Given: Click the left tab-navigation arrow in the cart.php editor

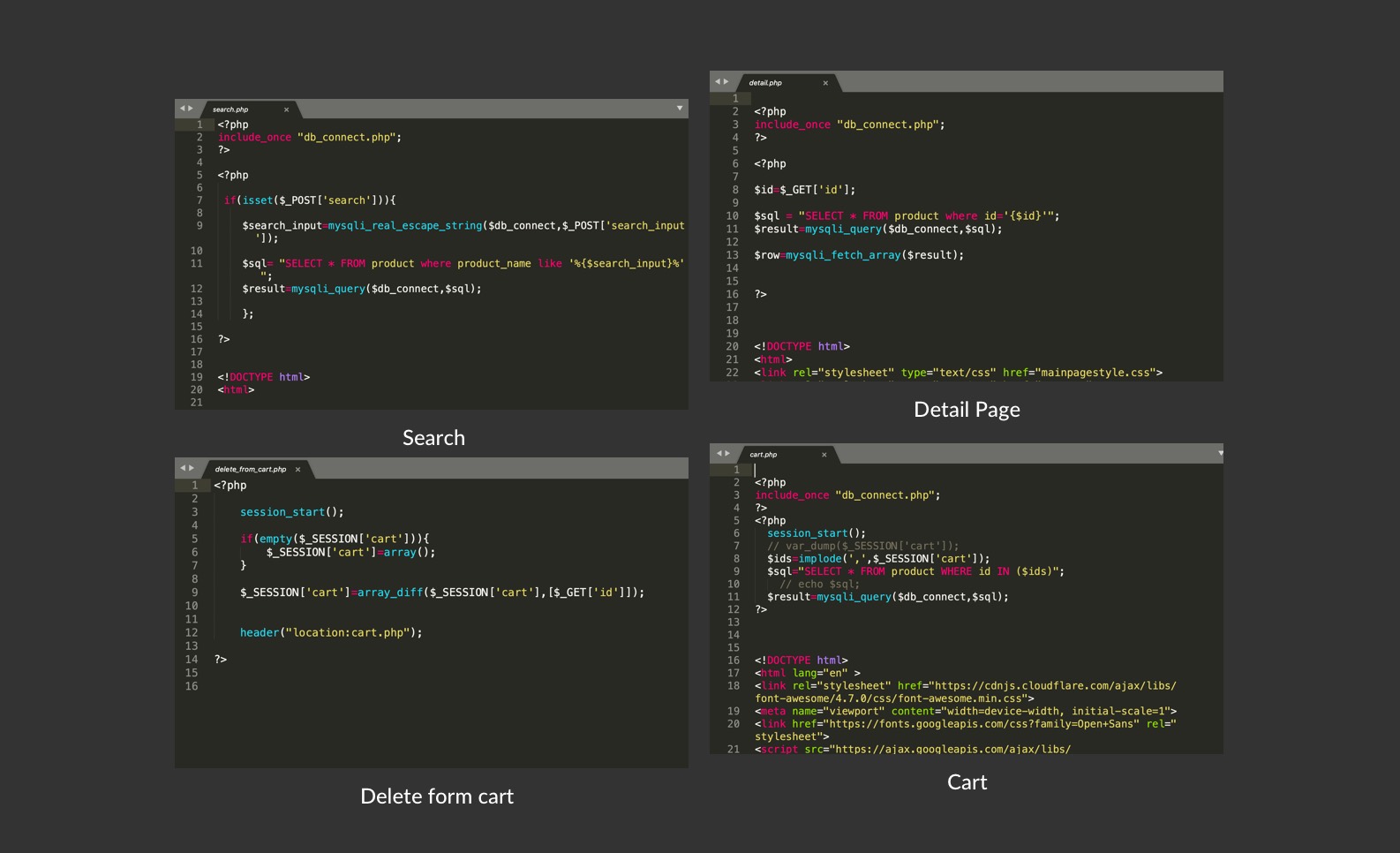Looking at the screenshot, I should click(719, 453).
